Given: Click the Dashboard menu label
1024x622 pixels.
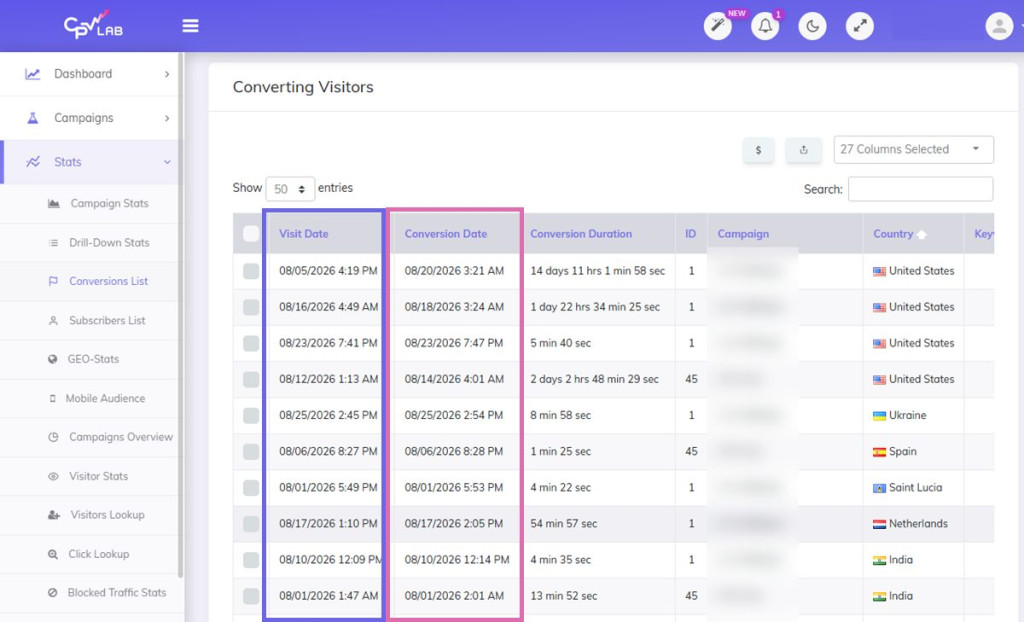Looking at the screenshot, I should click(83, 74).
